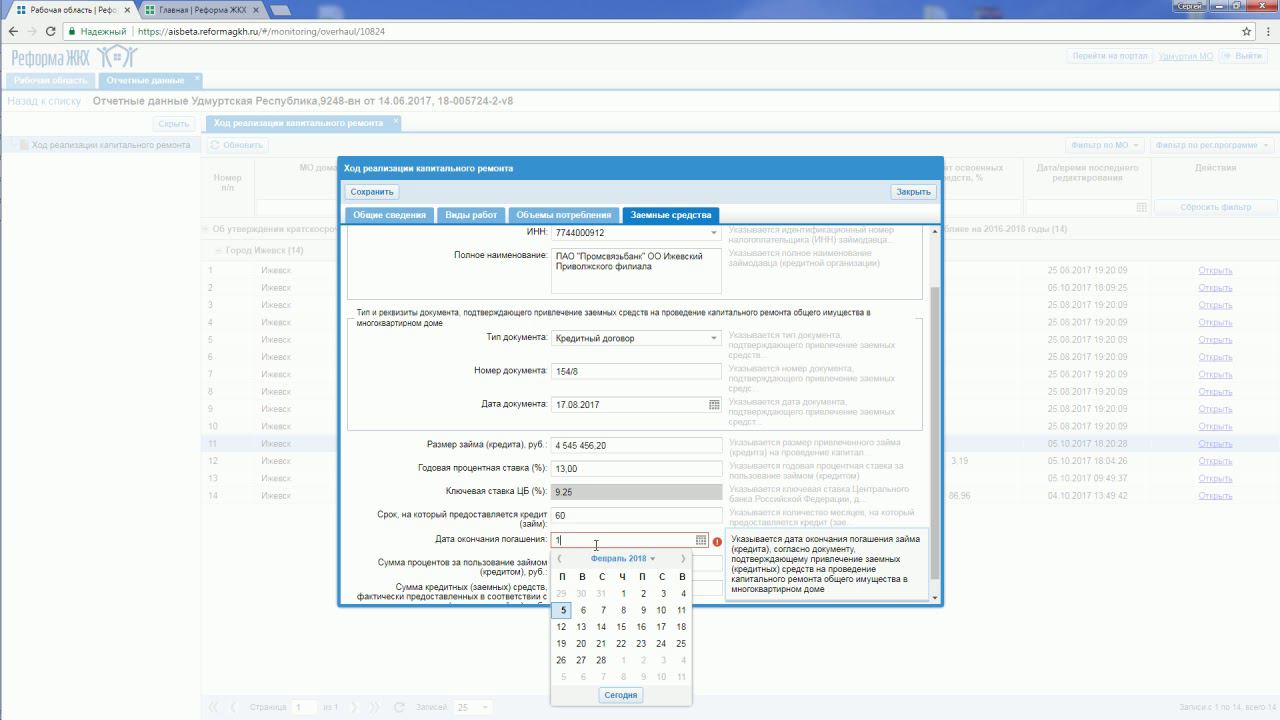The width and height of the screenshot is (1280, 720).
Task: Click Годовая процентная ставка field 13,00
Action: [x=636, y=468]
